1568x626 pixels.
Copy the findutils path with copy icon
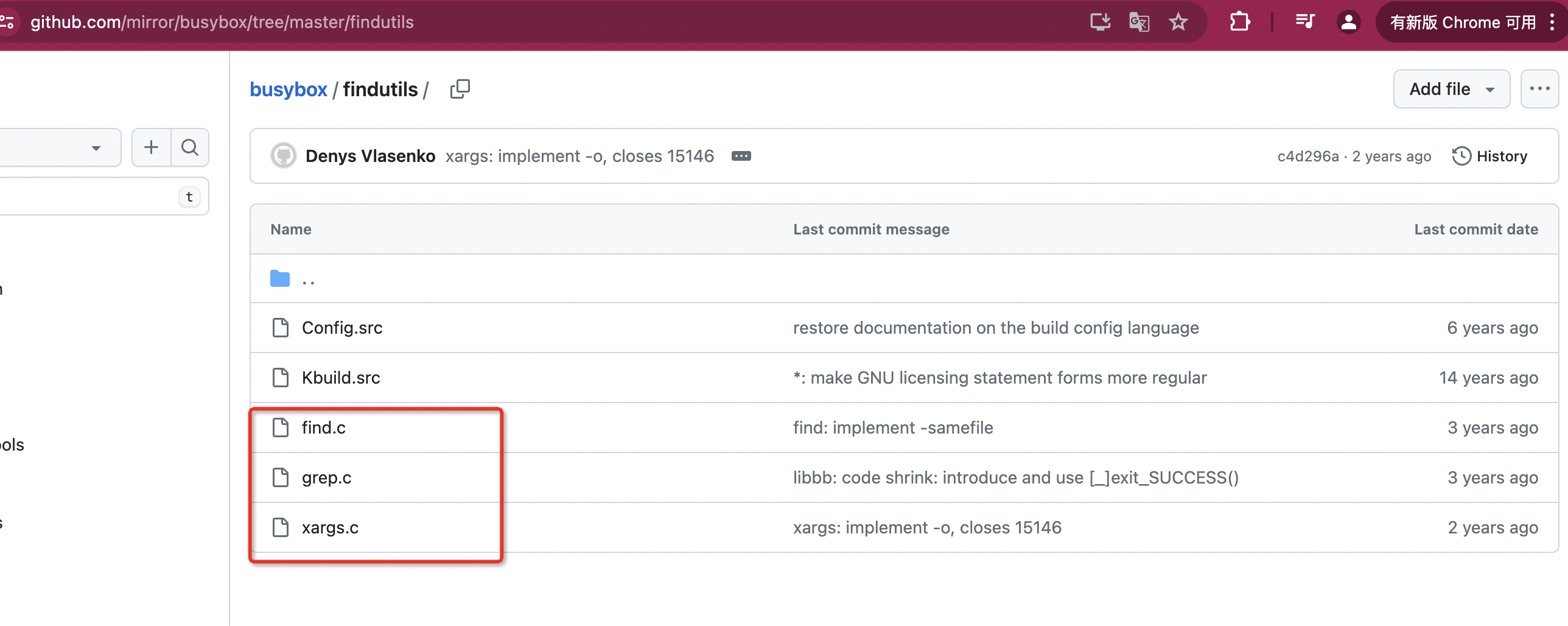coord(460,89)
